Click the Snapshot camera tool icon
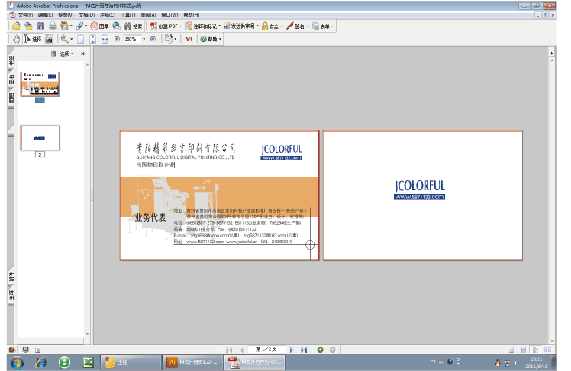Viewport: 571px width, 371px height. tap(49, 39)
